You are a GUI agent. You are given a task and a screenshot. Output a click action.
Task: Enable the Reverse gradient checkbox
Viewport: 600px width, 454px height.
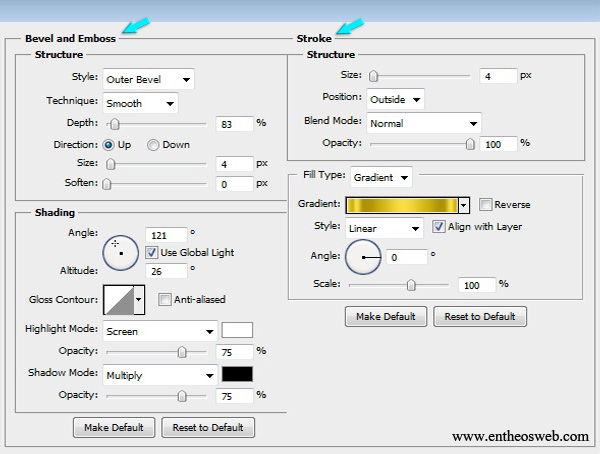point(486,205)
